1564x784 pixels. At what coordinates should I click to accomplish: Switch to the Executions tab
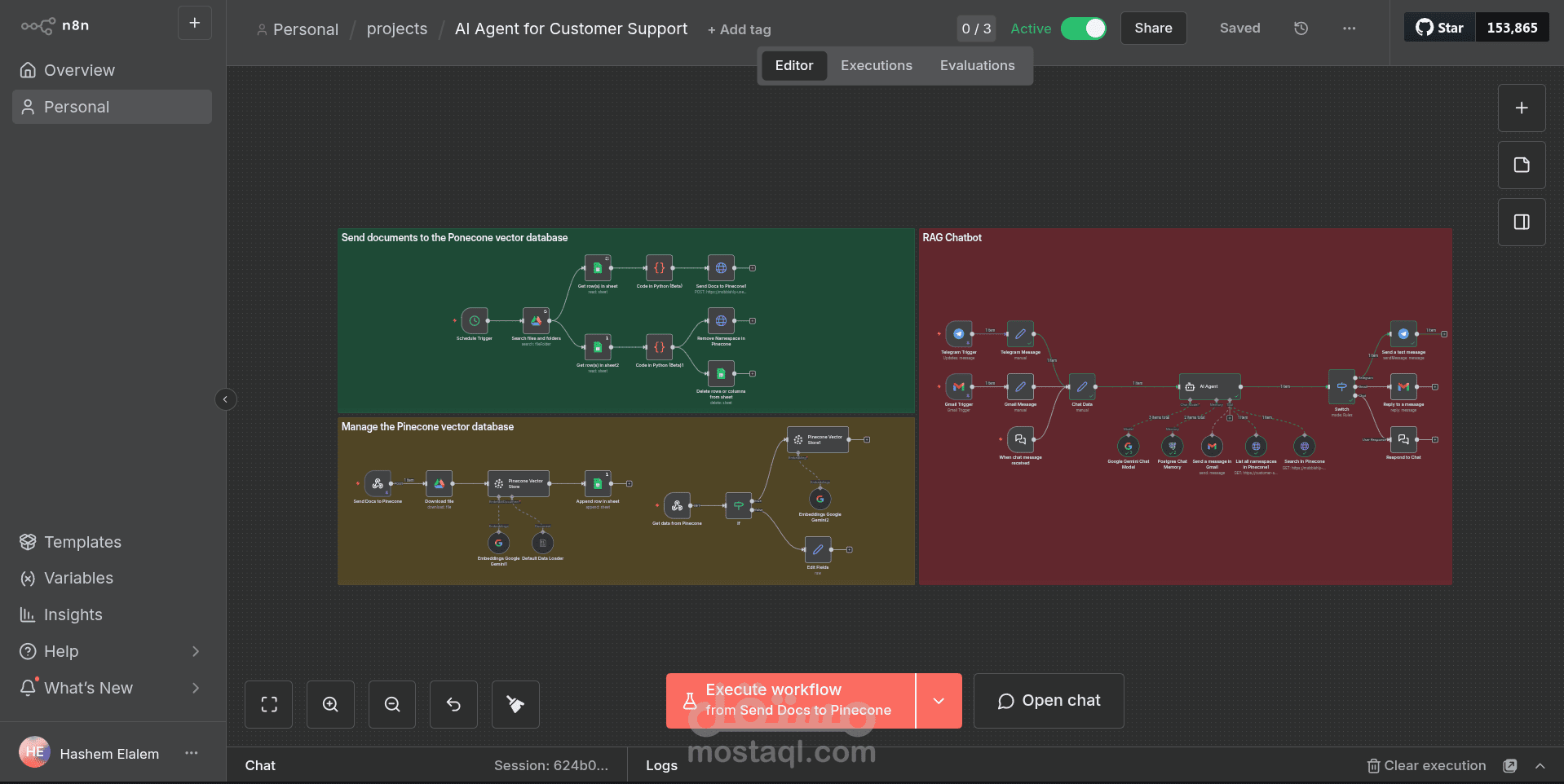point(877,66)
